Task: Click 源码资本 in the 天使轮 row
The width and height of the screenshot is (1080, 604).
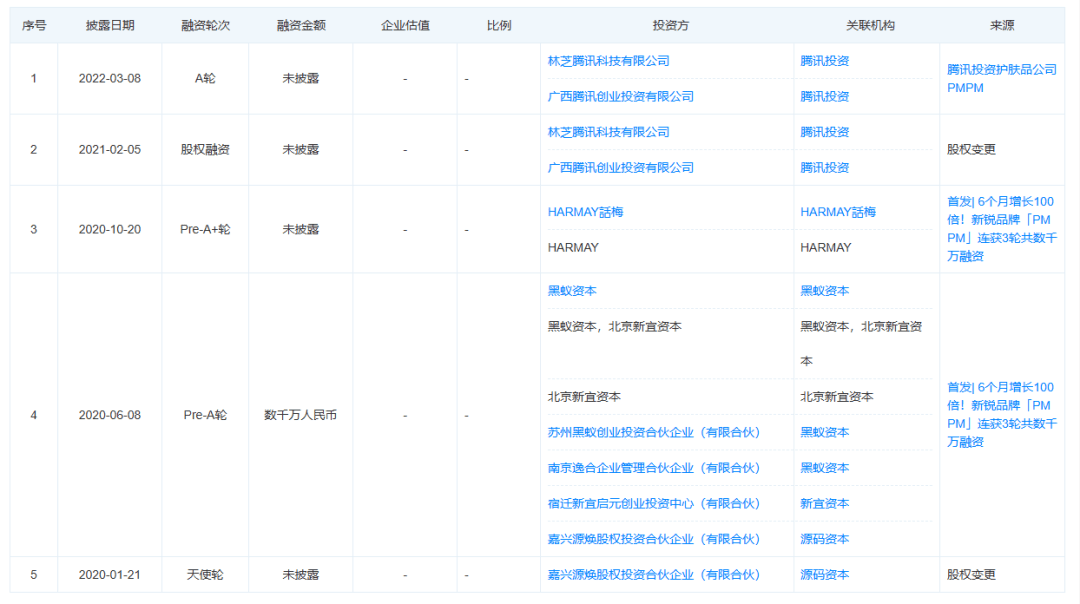Action: click(x=825, y=575)
